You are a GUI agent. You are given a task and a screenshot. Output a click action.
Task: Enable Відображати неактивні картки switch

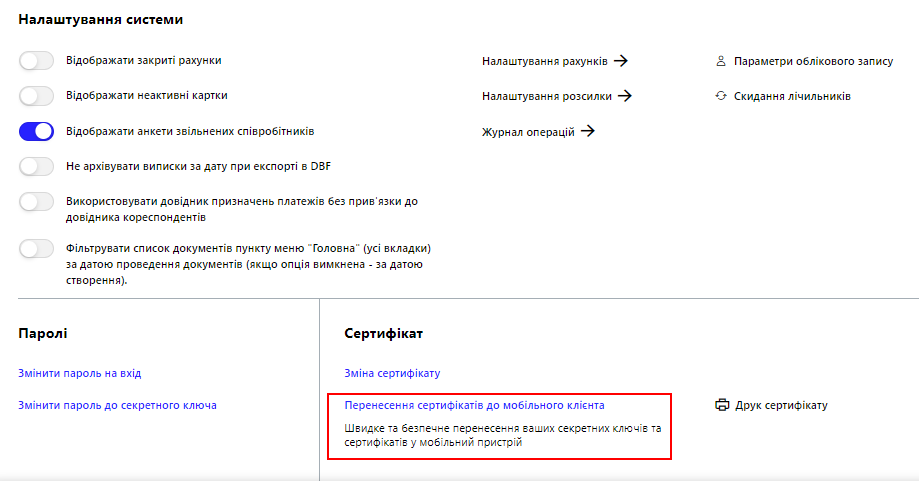click(36, 95)
